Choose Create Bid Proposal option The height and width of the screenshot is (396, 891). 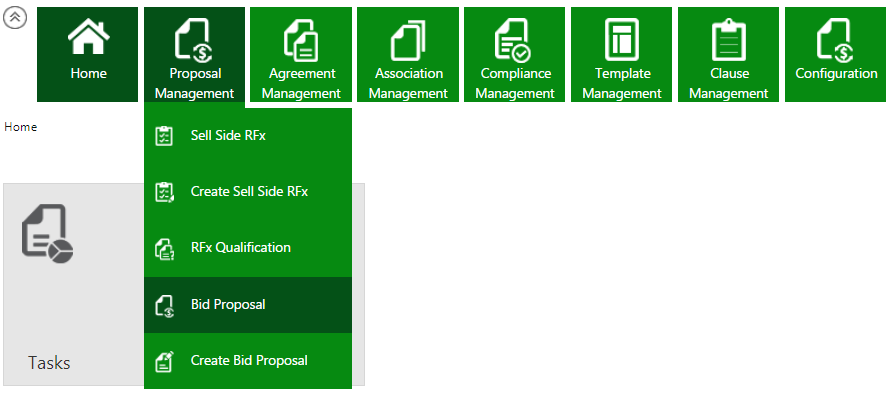(x=248, y=361)
